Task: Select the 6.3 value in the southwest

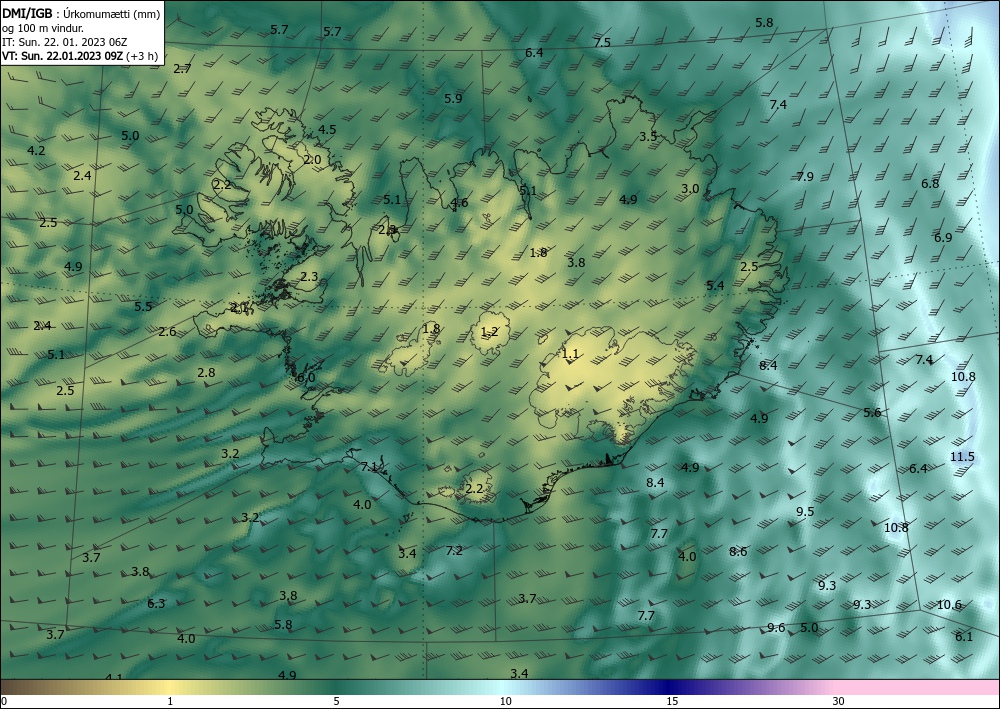Action: tap(156, 603)
